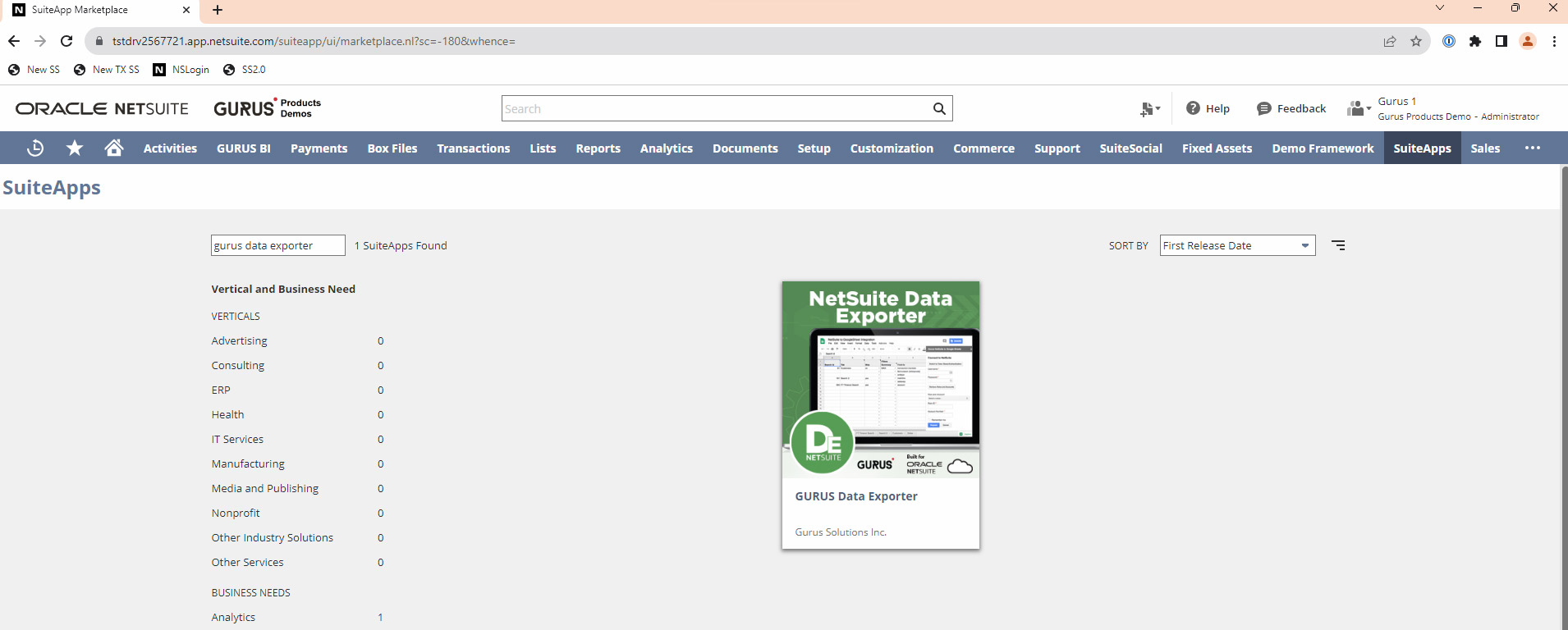Click the Feedback speech bubble icon
Viewport: 1568px width, 630px height.
[1264, 108]
